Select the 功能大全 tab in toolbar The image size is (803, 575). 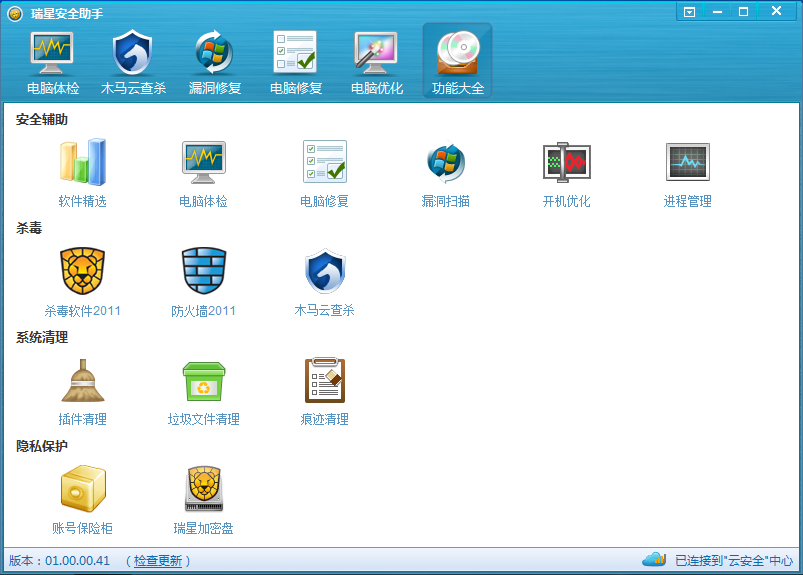tap(457, 62)
